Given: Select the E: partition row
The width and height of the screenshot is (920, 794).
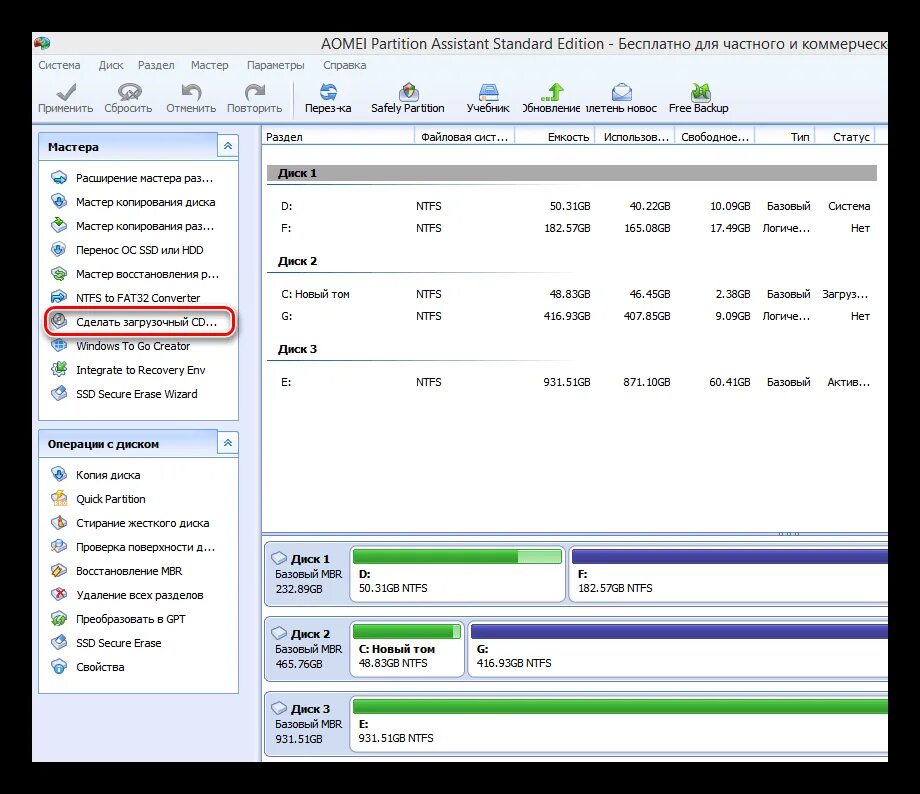Looking at the screenshot, I should [x=572, y=383].
